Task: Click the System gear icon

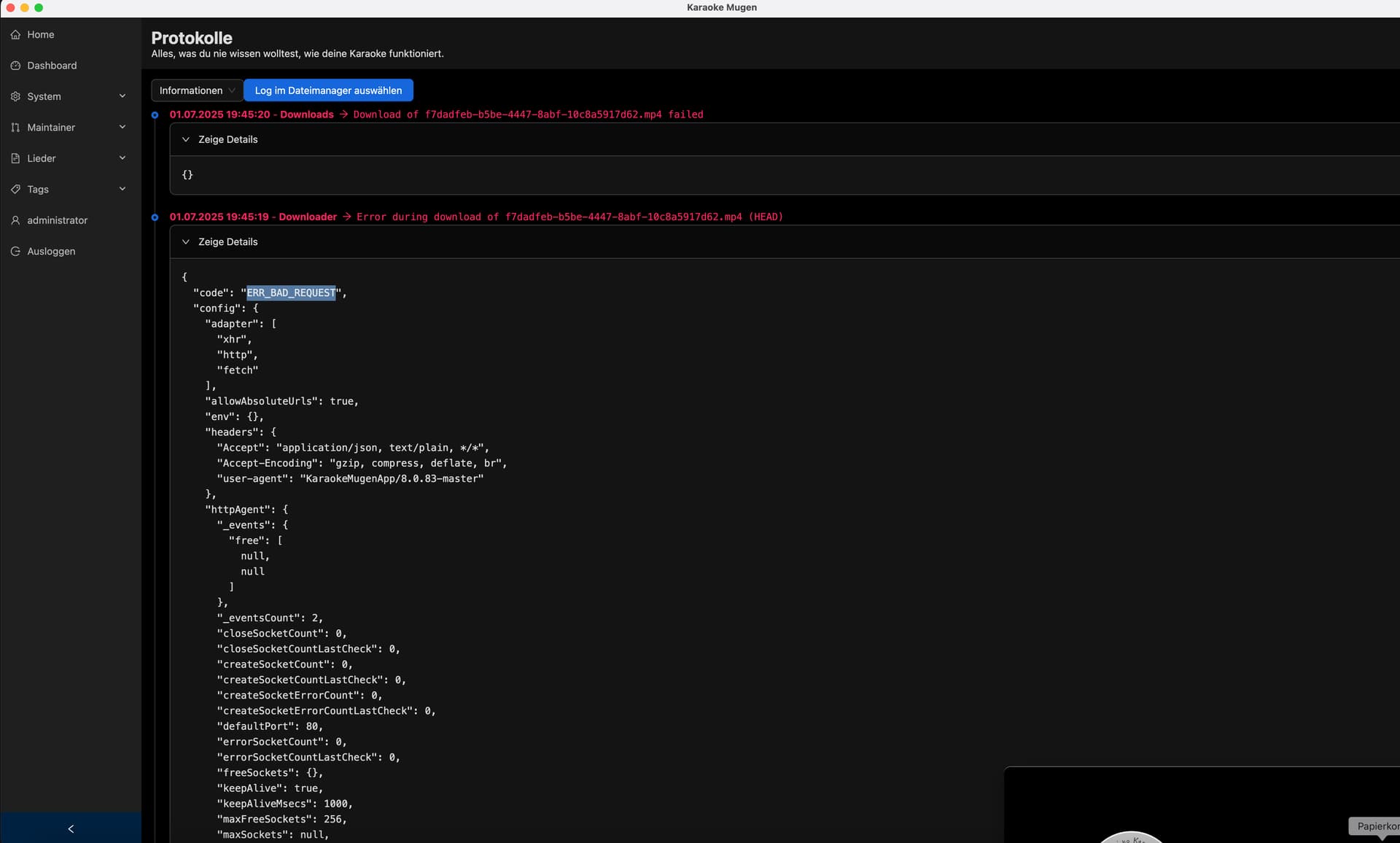Action: point(15,96)
